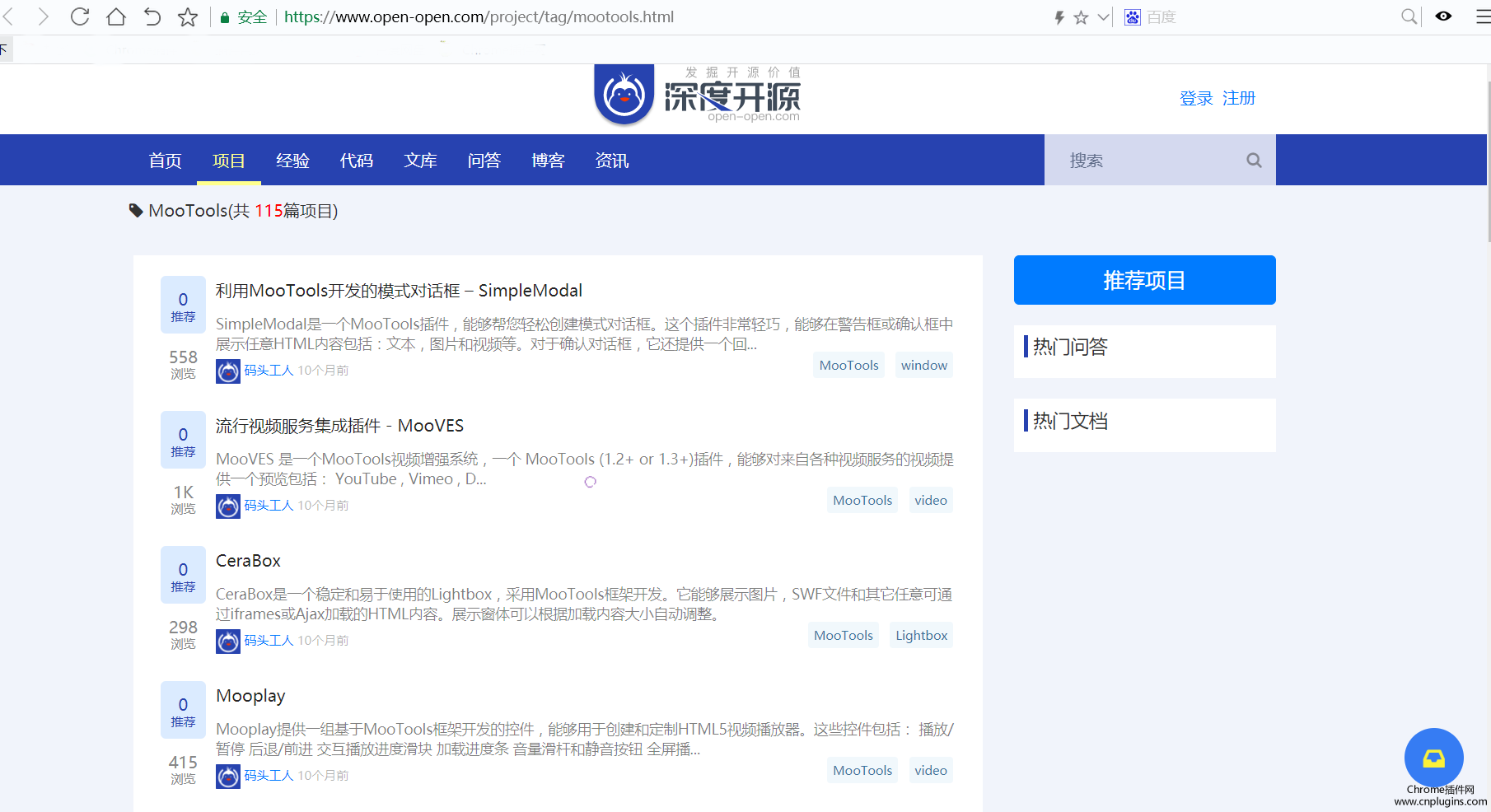This screenshot has width=1491, height=812.
Task: Click the author avatar under CeraBox entry
Action: tap(228, 642)
